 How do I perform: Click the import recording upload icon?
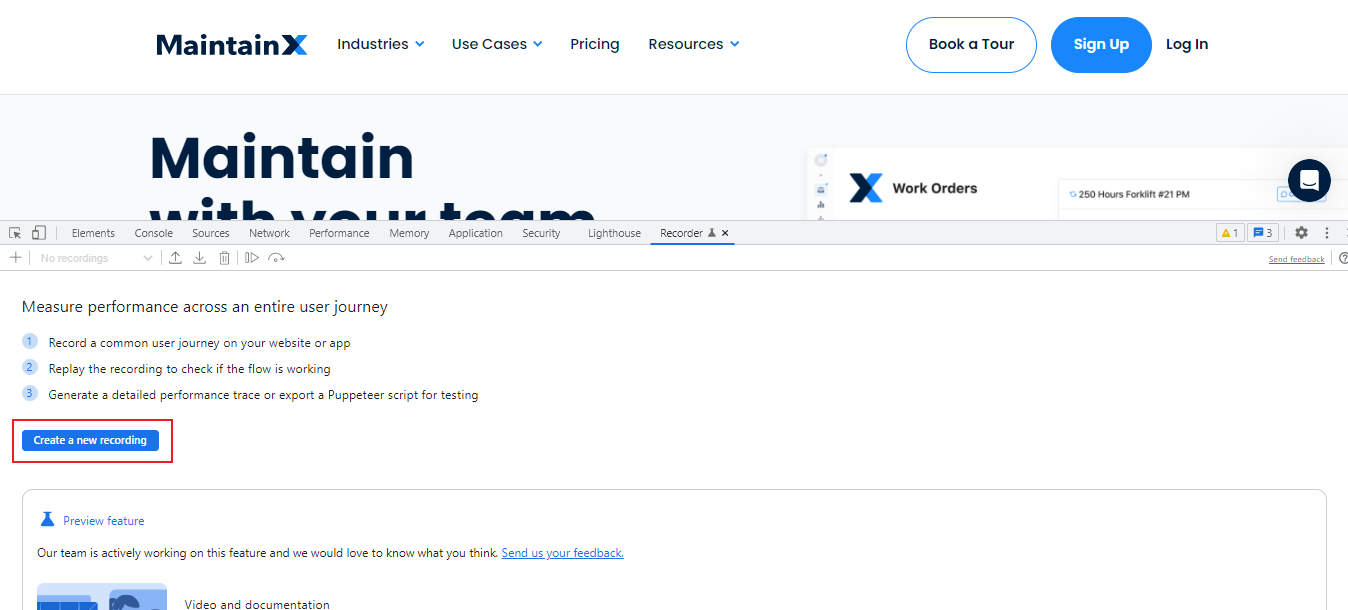175,258
